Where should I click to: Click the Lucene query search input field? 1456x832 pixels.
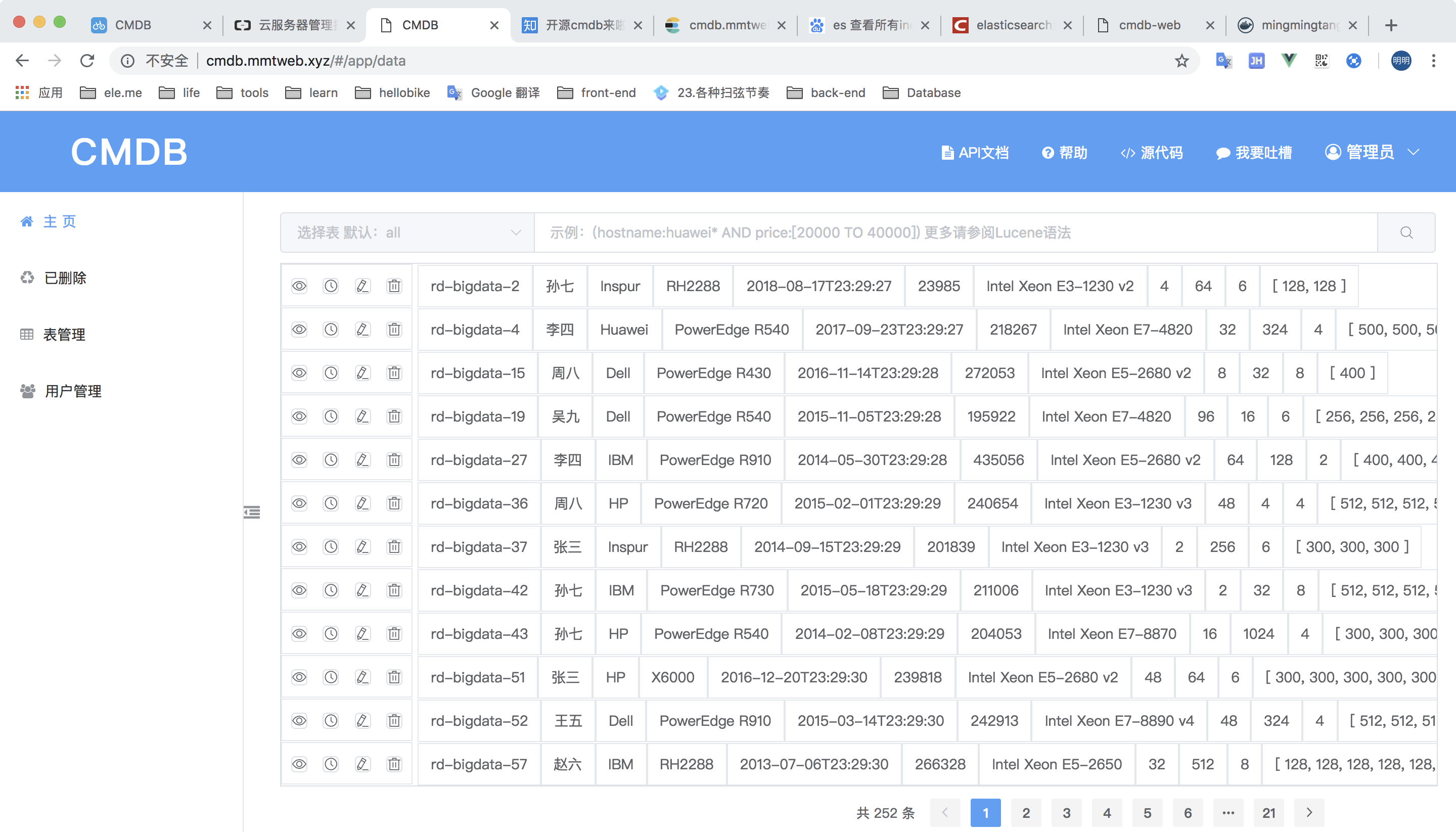[x=954, y=233]
